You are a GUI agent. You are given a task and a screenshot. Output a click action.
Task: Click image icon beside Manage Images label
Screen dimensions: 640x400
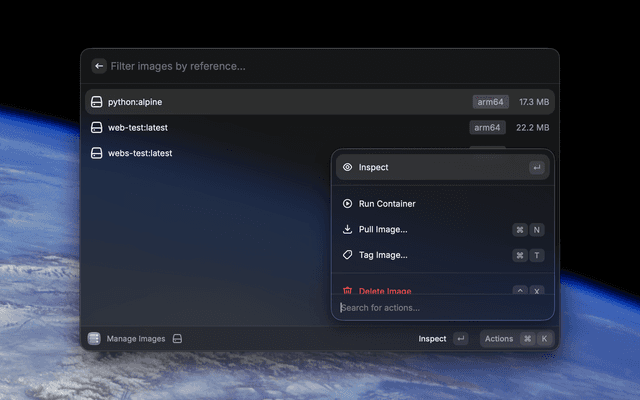(177, 339)
